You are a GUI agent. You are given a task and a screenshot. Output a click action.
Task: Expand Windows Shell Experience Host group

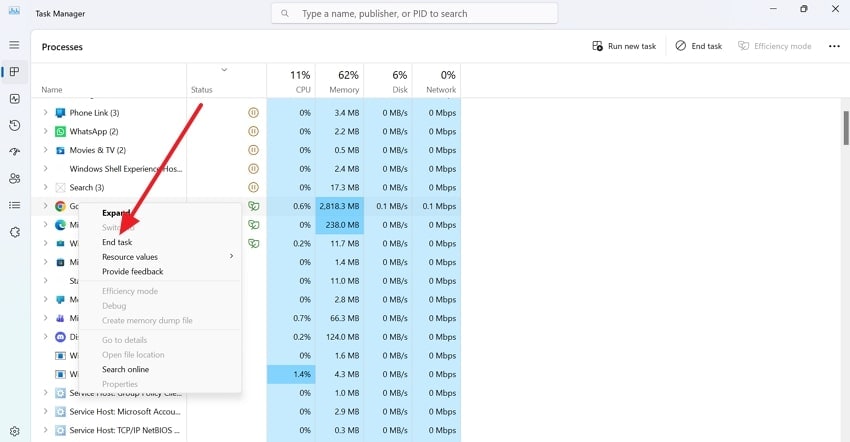click(x=46, y=169)
